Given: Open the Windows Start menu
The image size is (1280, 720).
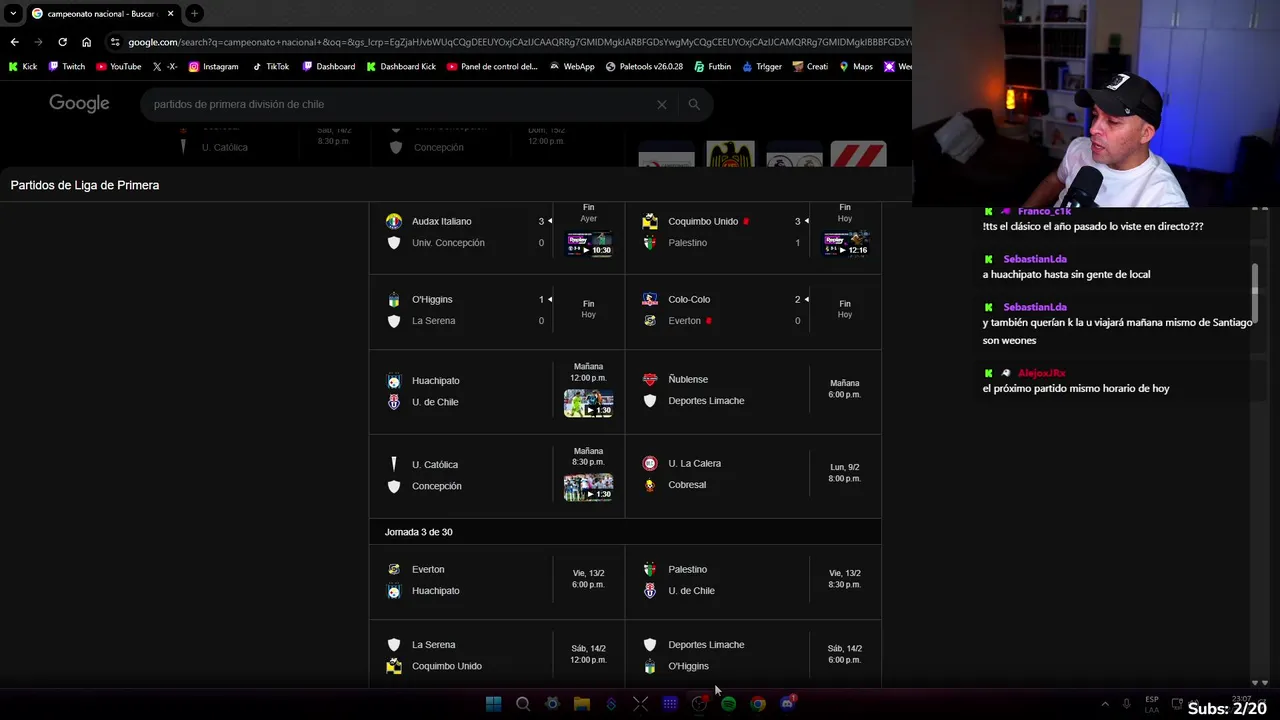Looking at the screenshot, I should tap(493, 704).
